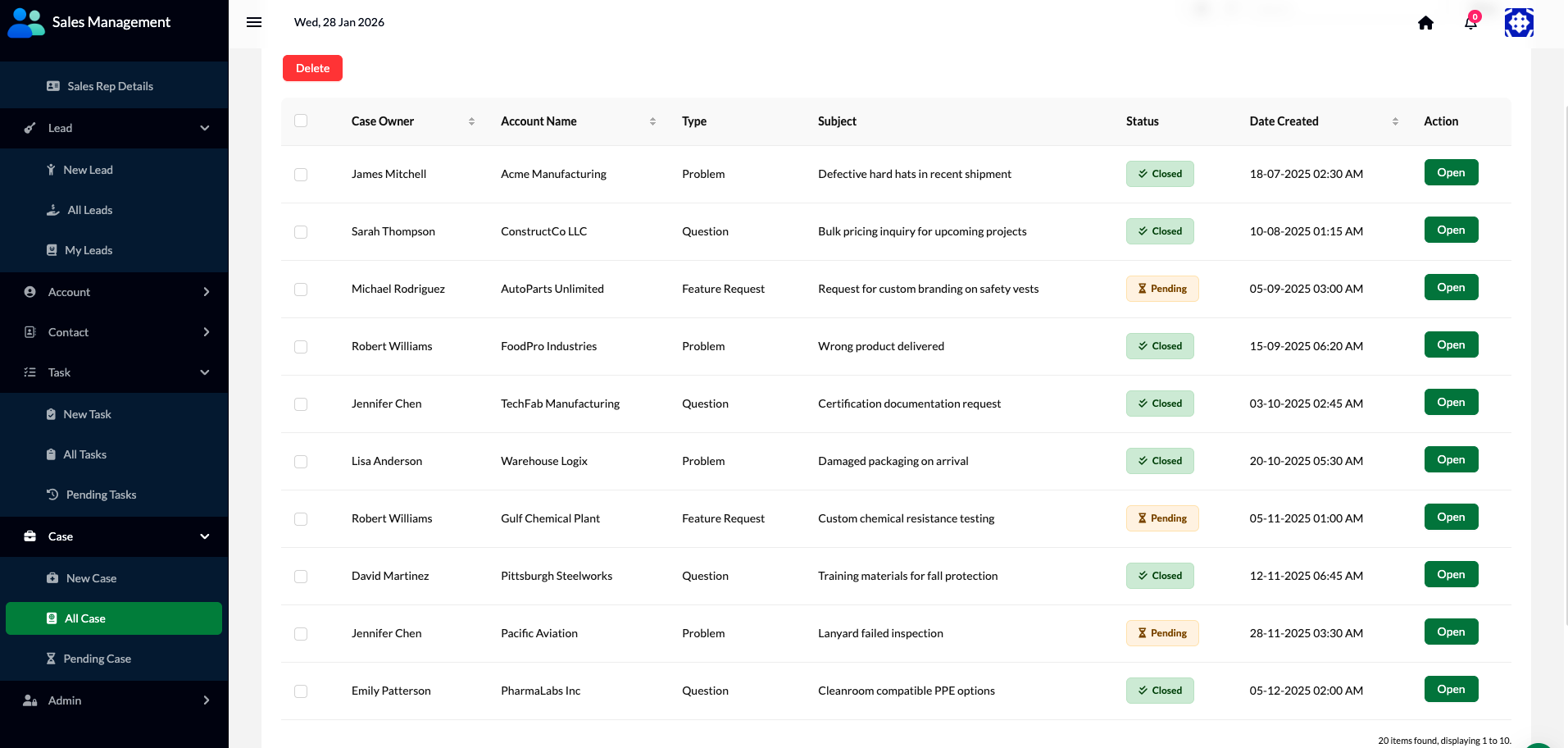Viewport: 1568px width, 748px height.
Task: Open the Acme Manufacturing case
Action: point(1450,173)
